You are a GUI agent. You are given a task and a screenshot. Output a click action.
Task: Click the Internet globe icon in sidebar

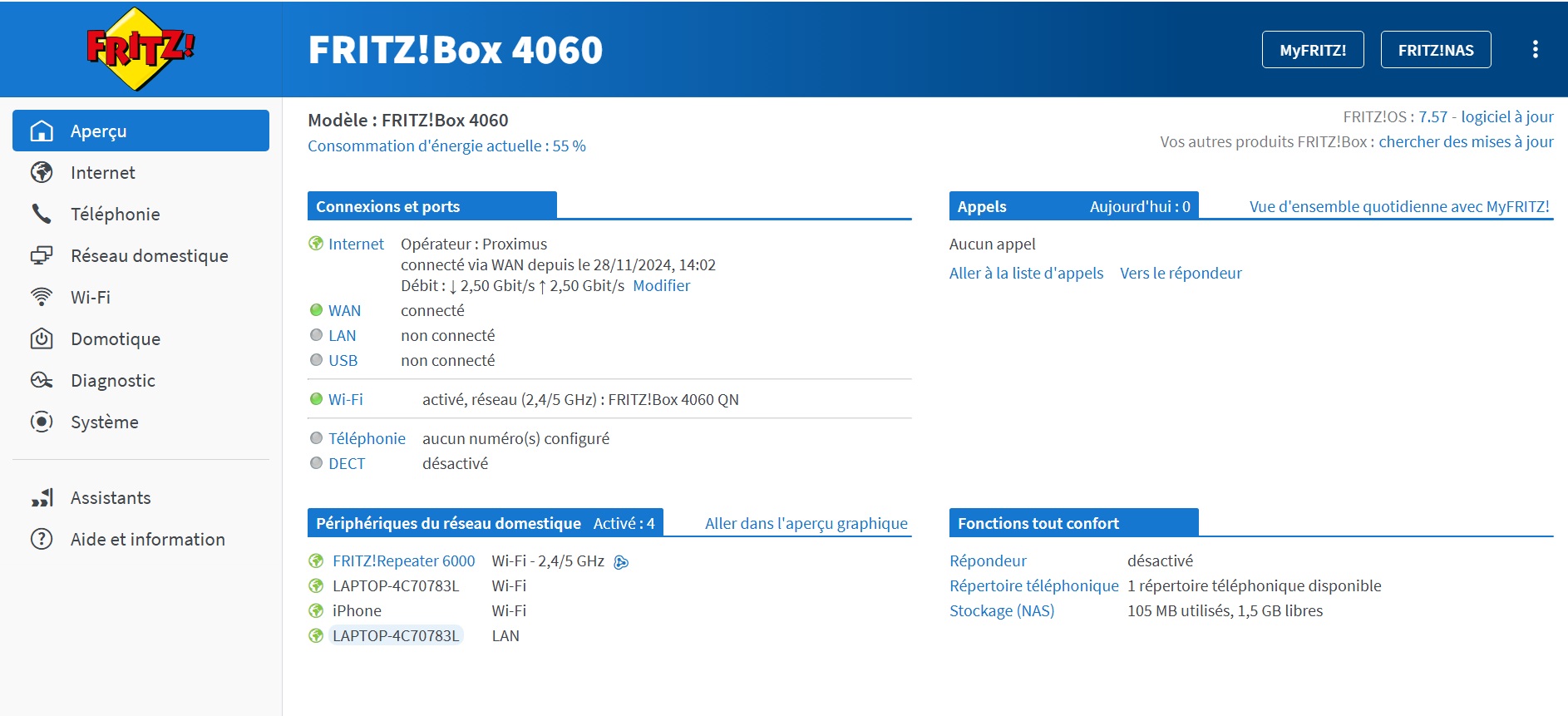[42, 172]
